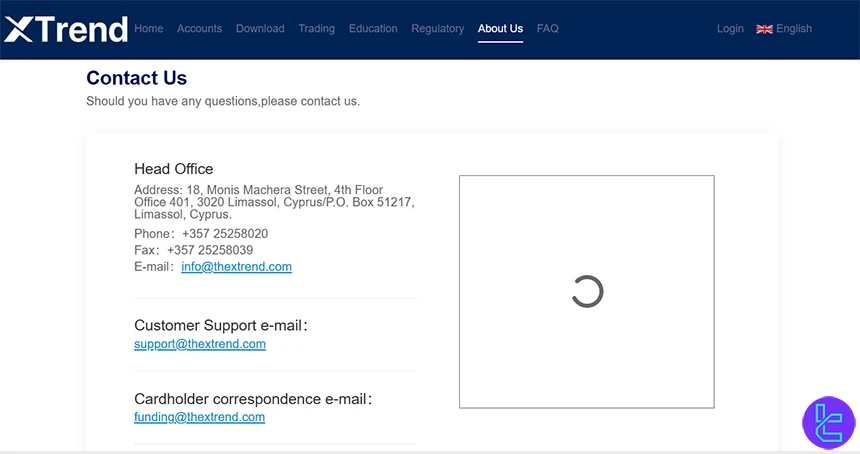This screenshot has height=454, width=860.
Task: Expand the Education menu
Action: pyautogui.click(x=373, y=29)
